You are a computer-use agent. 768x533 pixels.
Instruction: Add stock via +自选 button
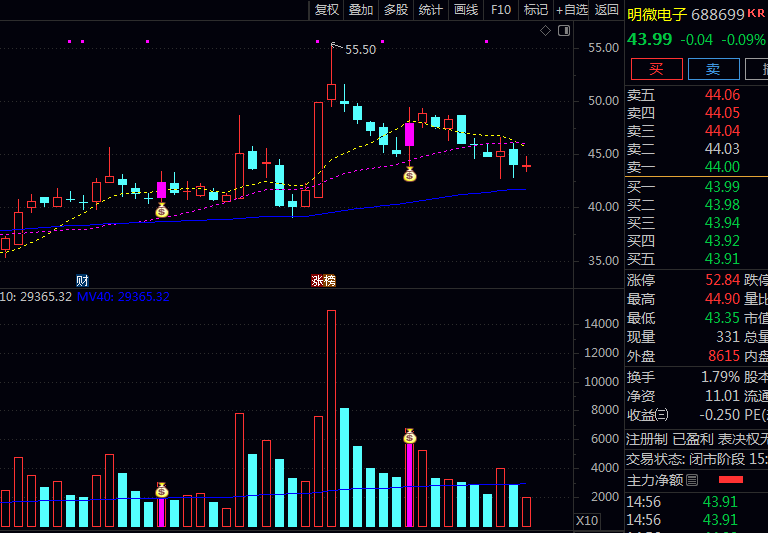(571, 10)
